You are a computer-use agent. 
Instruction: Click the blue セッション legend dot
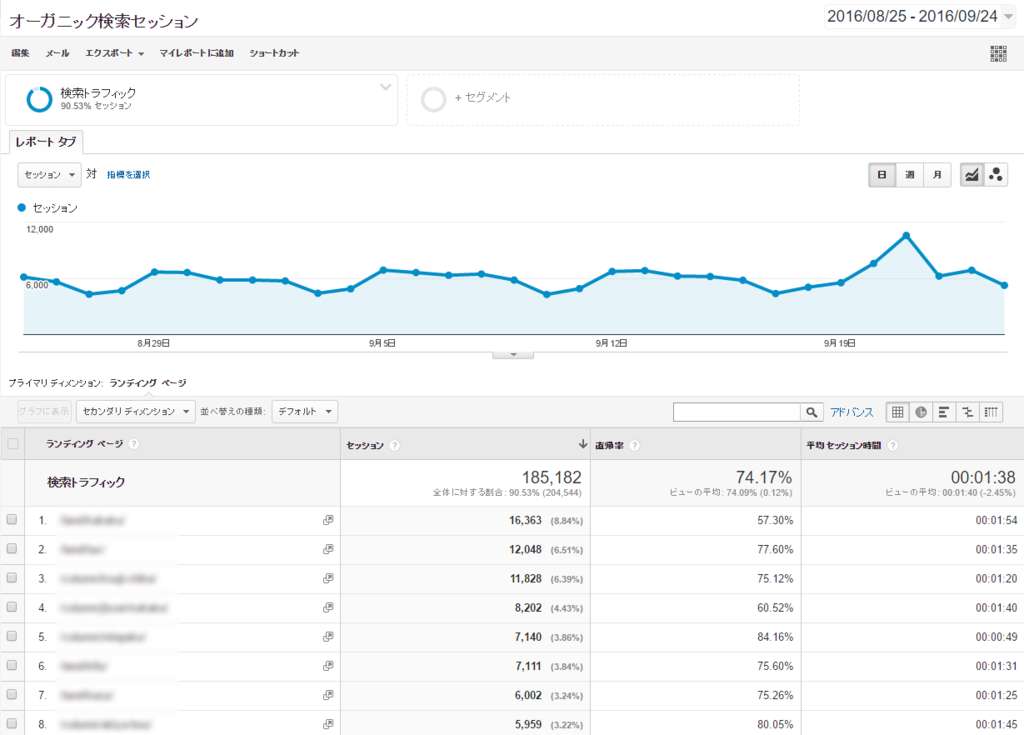22,208
